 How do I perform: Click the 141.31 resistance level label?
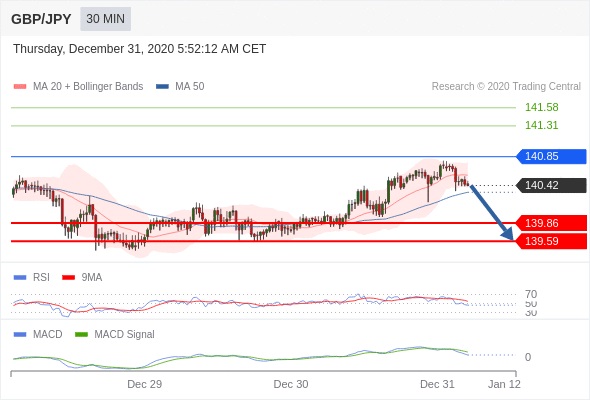tap(541, 125)
